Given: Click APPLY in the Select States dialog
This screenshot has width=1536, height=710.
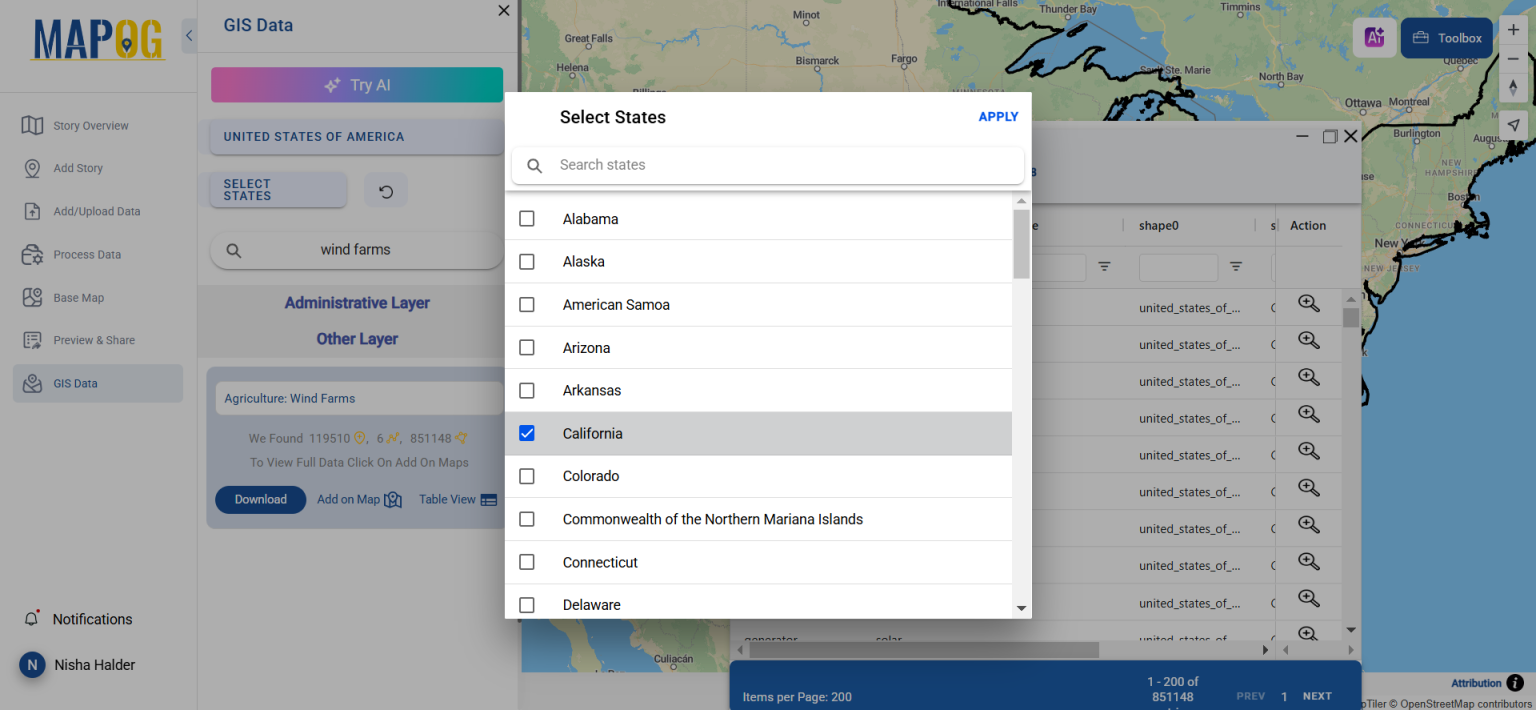Looking at the screenshot, I should (998, 116).
